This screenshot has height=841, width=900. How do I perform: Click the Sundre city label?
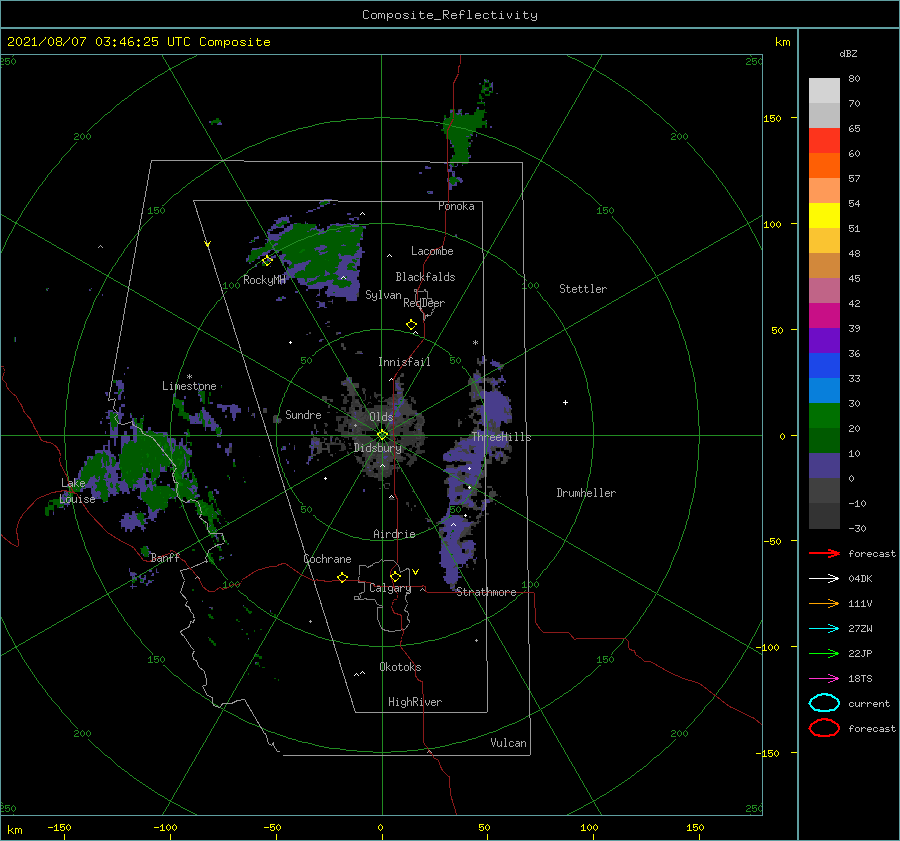(x=303, y=414)
